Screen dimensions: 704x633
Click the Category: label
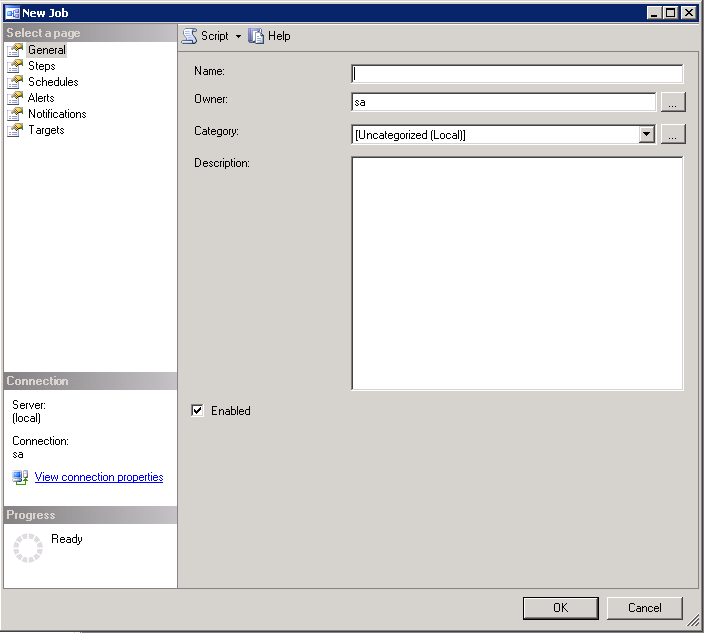[x=216, y=131]
